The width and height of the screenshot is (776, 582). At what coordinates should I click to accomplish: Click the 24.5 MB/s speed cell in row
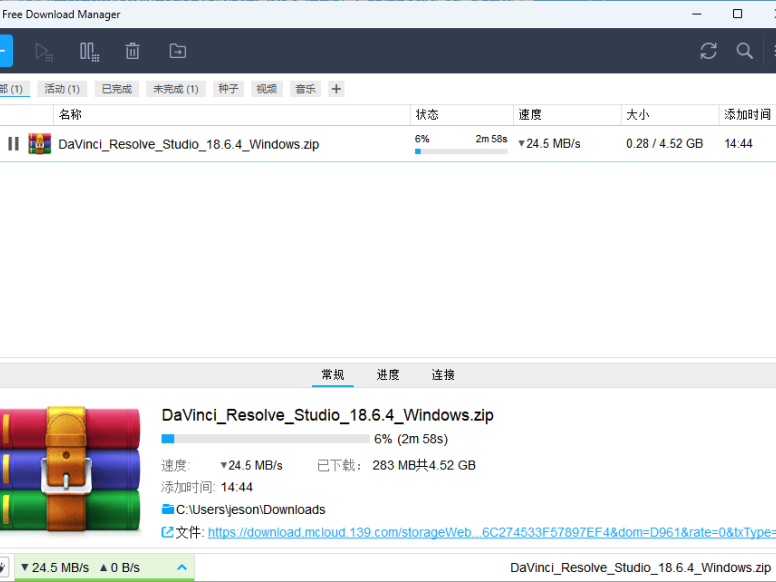[x=549, y=144]
